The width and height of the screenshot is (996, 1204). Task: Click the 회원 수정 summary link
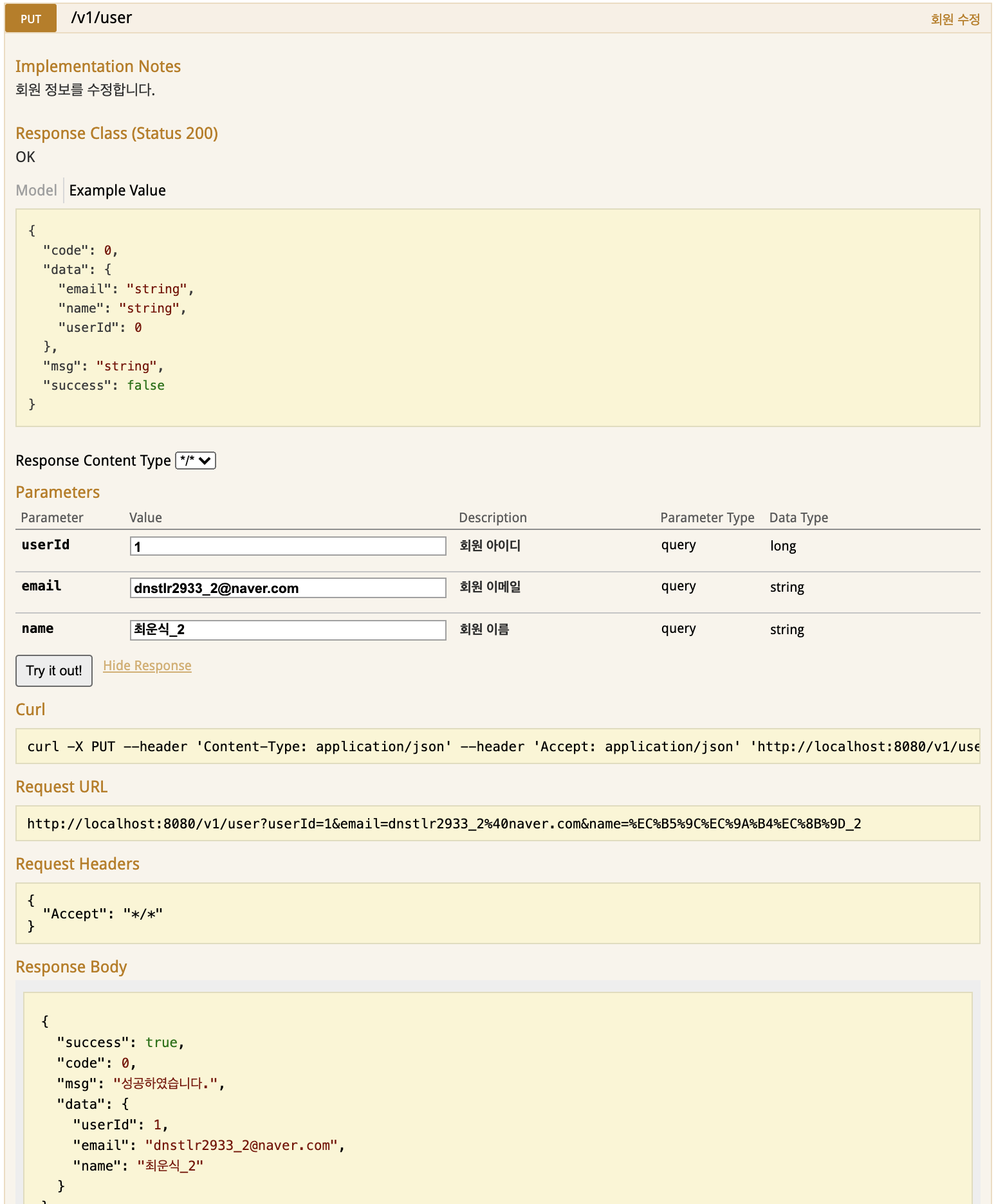955,19
